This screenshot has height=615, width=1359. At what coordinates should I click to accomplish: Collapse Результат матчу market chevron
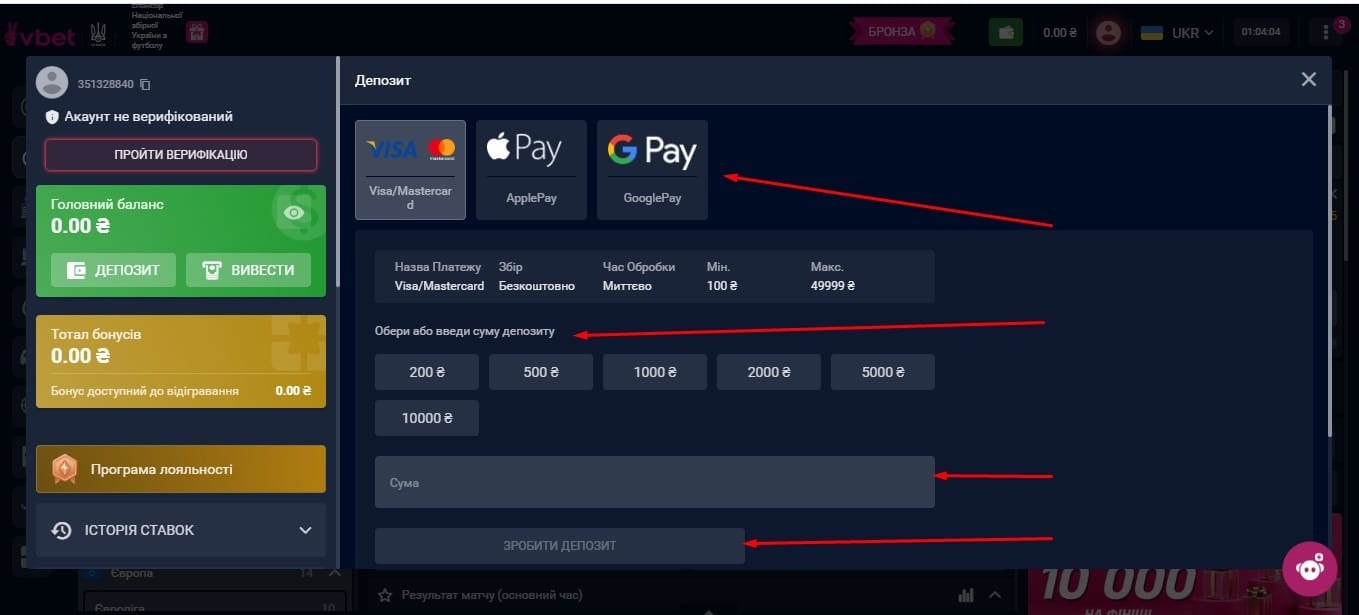click(x=996, y=595)
